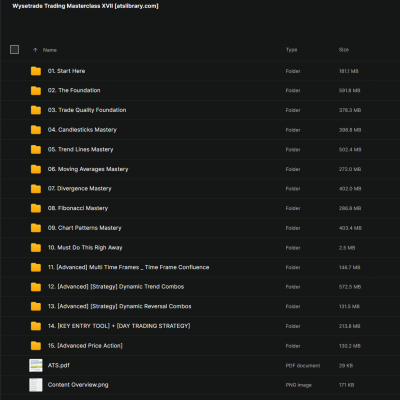Open the 03. Trade Quality Foundation folder icon

point(36,110)
